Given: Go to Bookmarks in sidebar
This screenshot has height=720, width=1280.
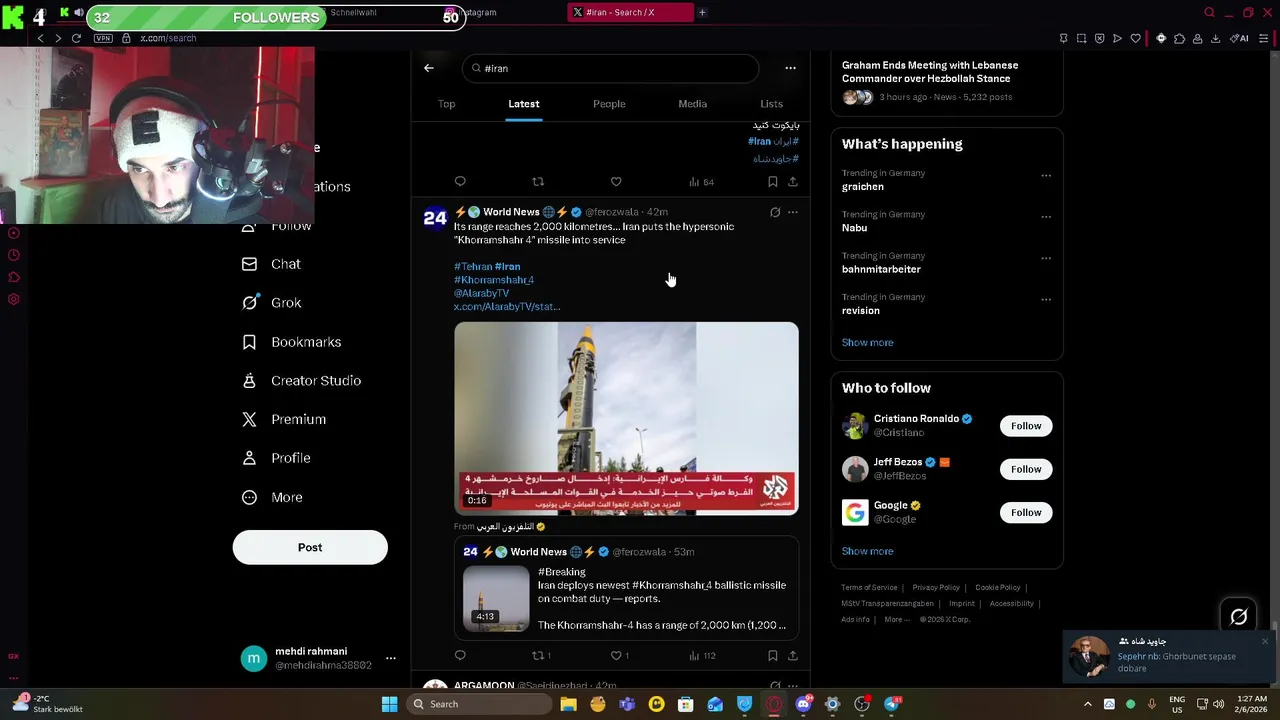Looking at the screenshot, I should point(291,342).
